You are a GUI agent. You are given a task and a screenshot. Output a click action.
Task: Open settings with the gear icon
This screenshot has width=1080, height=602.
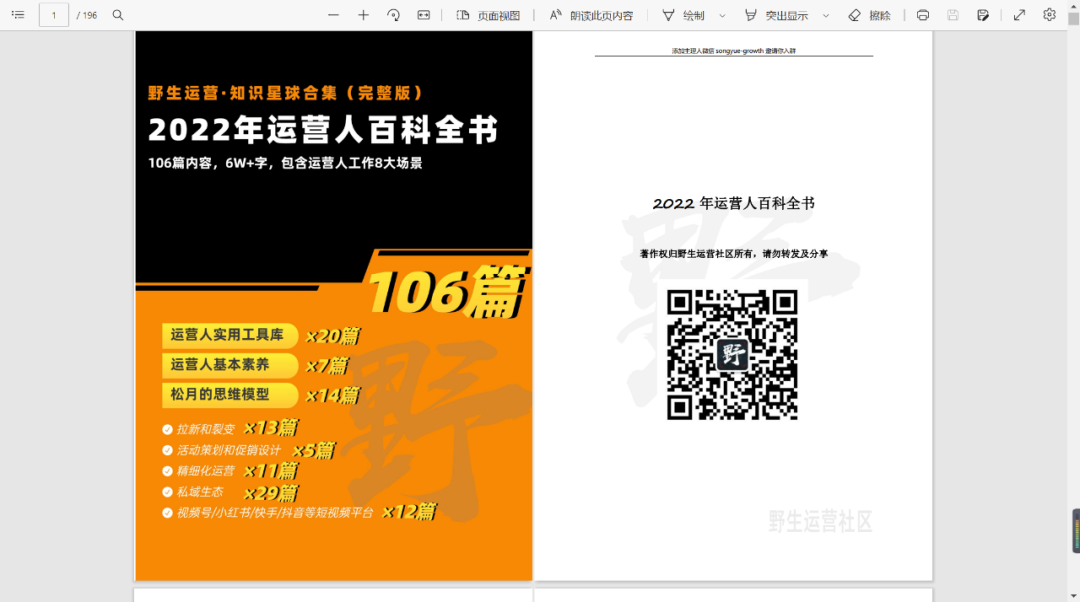tap(1049, 14)
